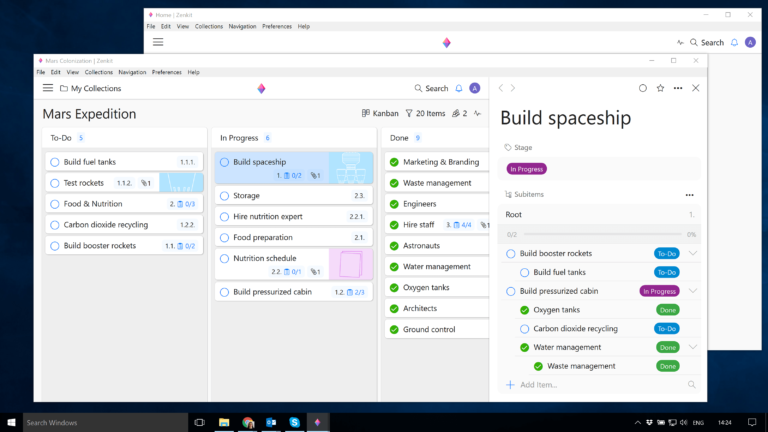Open the Kanban view switcher
The image size is (768, 432).
point(380,114)
